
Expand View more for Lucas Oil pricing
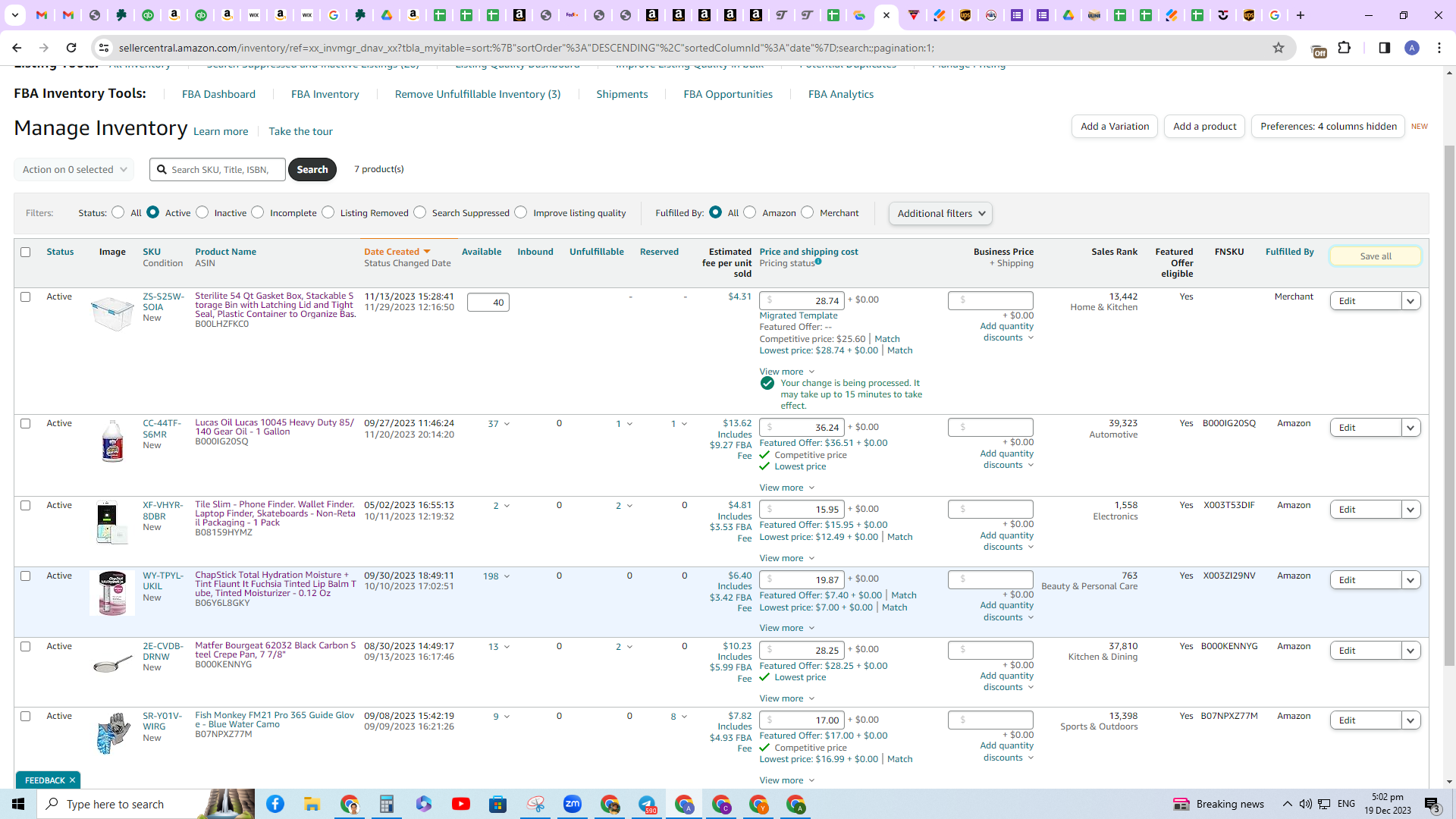[x=787, y=488]
